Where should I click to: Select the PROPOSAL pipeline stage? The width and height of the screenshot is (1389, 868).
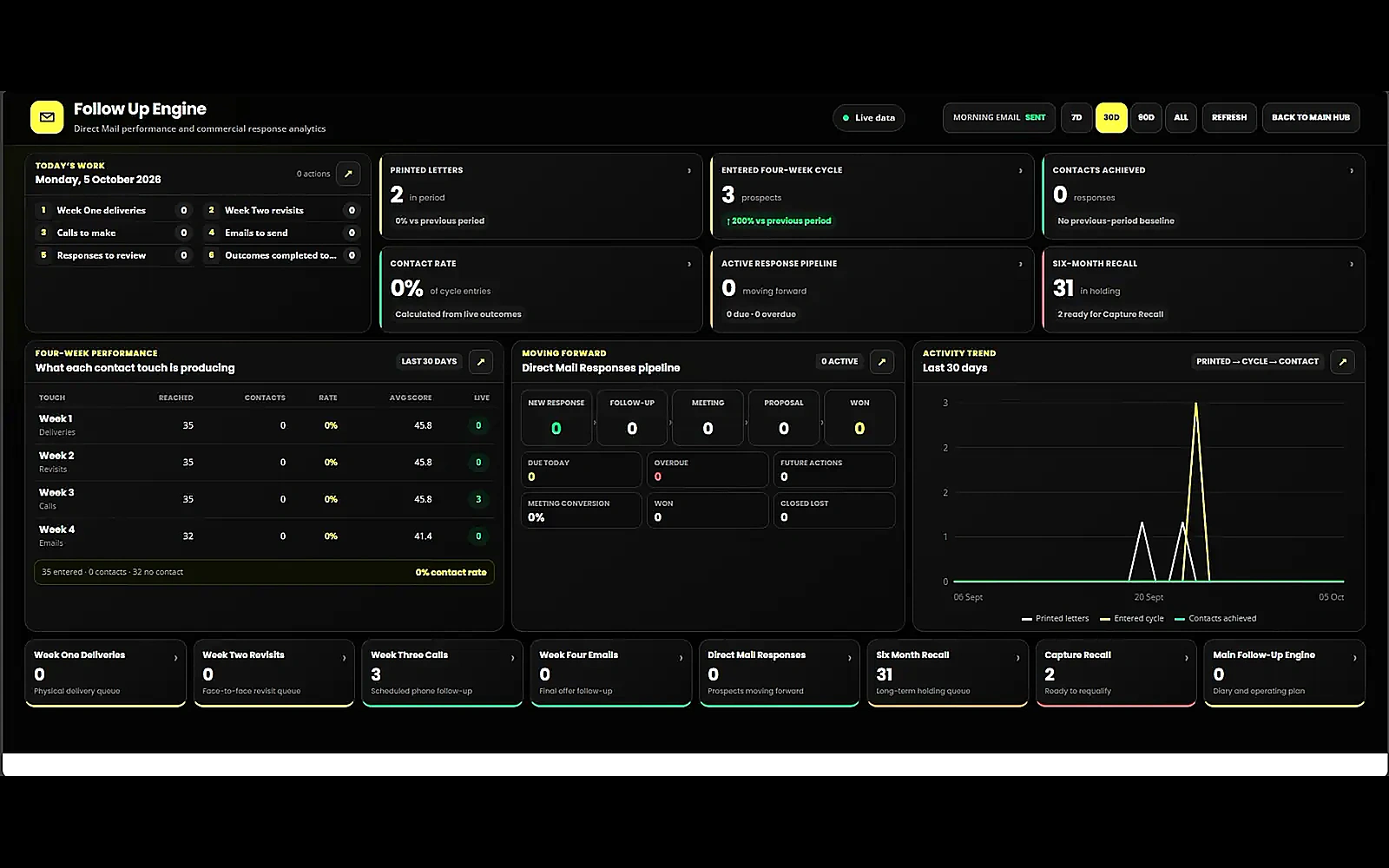click(784, 418)
